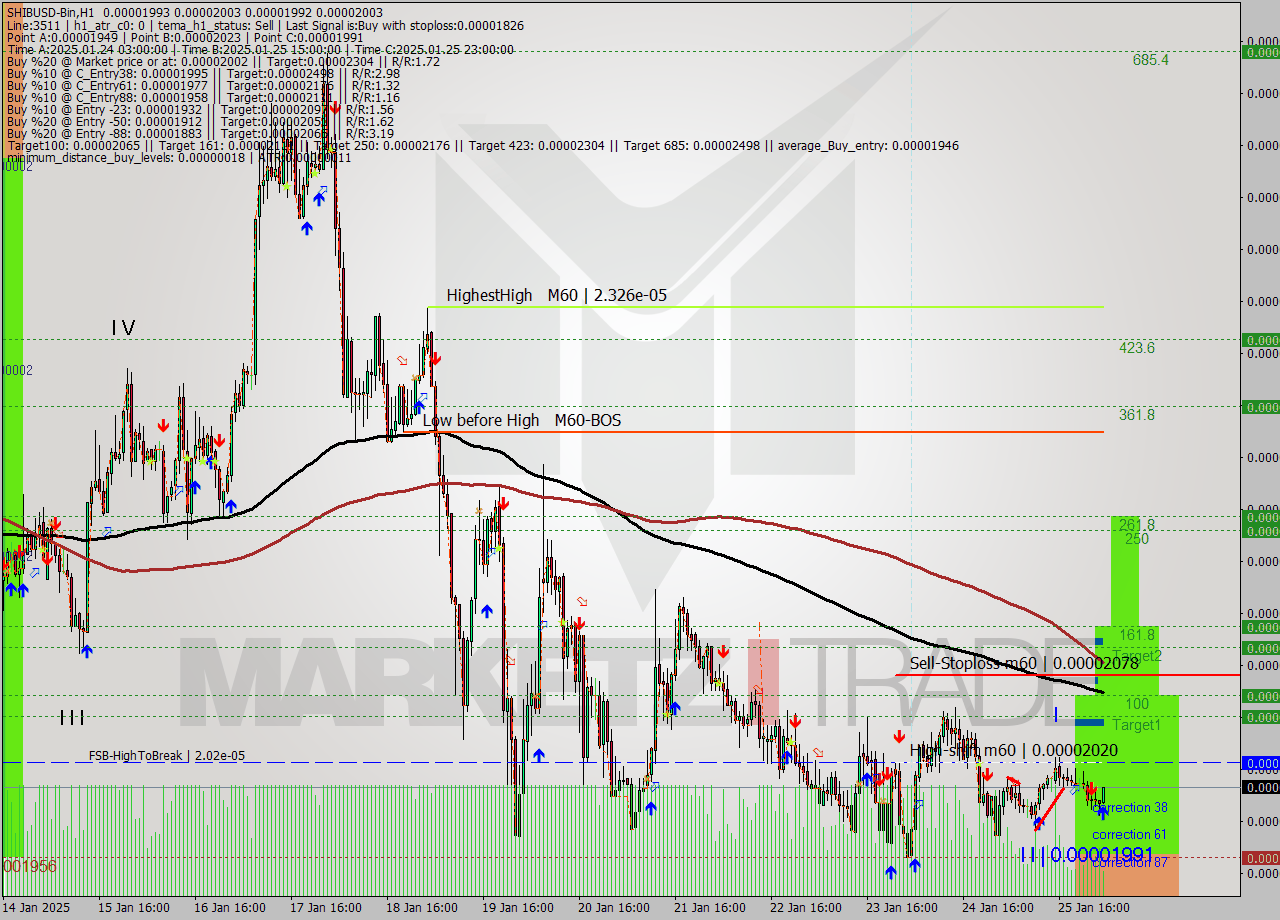
Task: Click the FSB-HighToBreak 2.02e-05 label
Action: (x=167, y=756)
